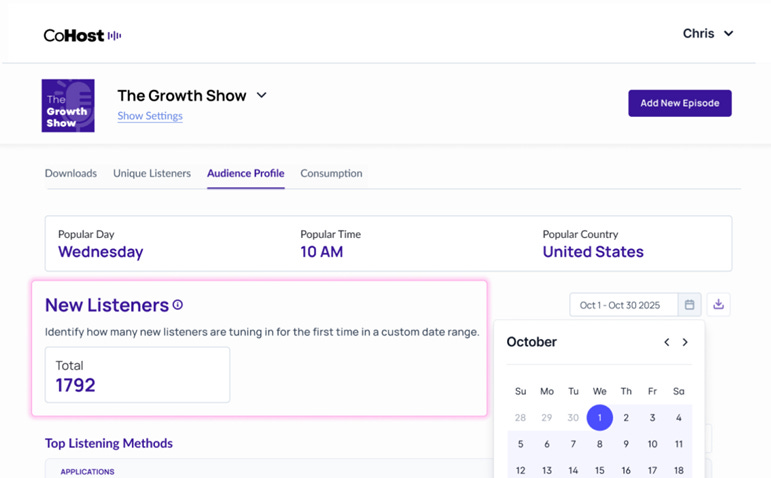Click the 10 AM popular time value
Image resolution: width=771 pixels, height=478 pixels.
322,252
